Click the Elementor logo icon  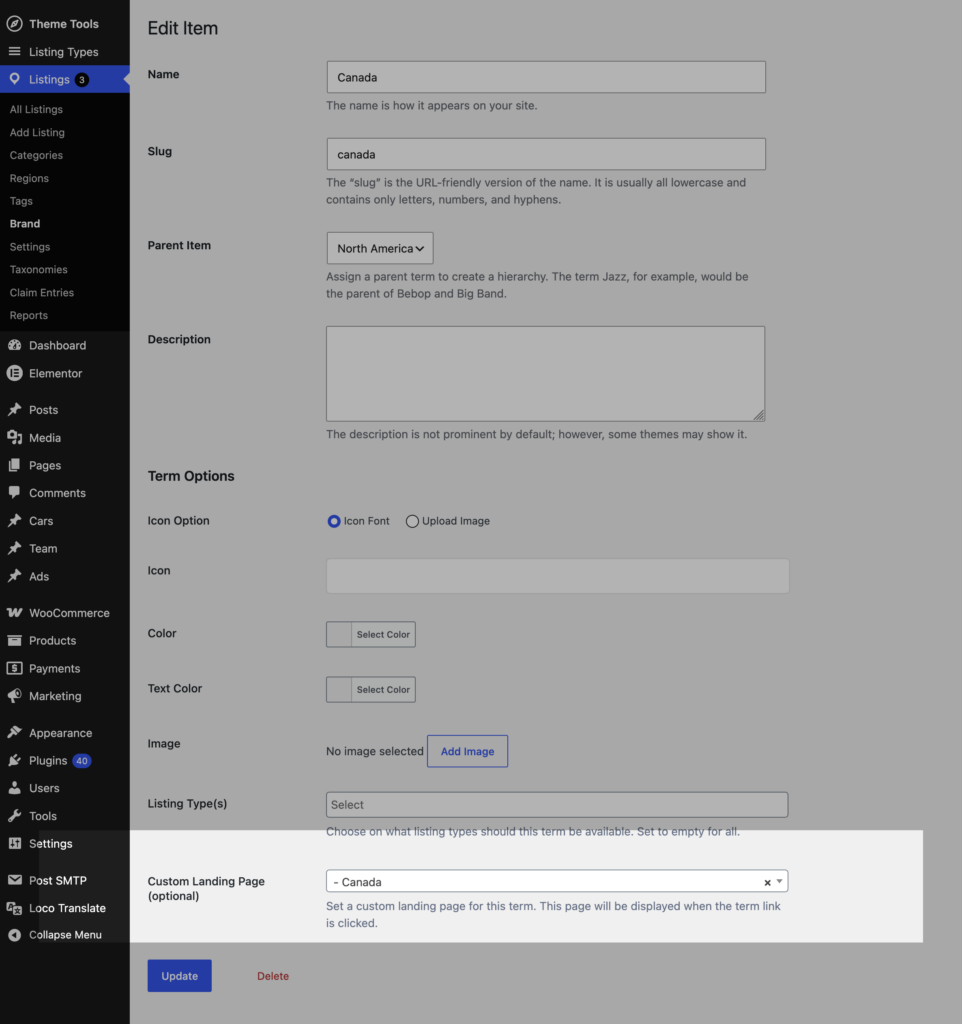(x=14, y=373)
